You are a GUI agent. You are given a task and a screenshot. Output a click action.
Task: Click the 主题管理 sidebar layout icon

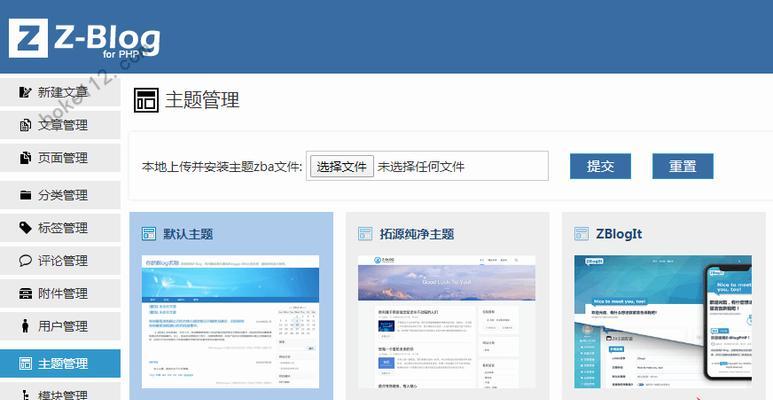tap(25, 364)
